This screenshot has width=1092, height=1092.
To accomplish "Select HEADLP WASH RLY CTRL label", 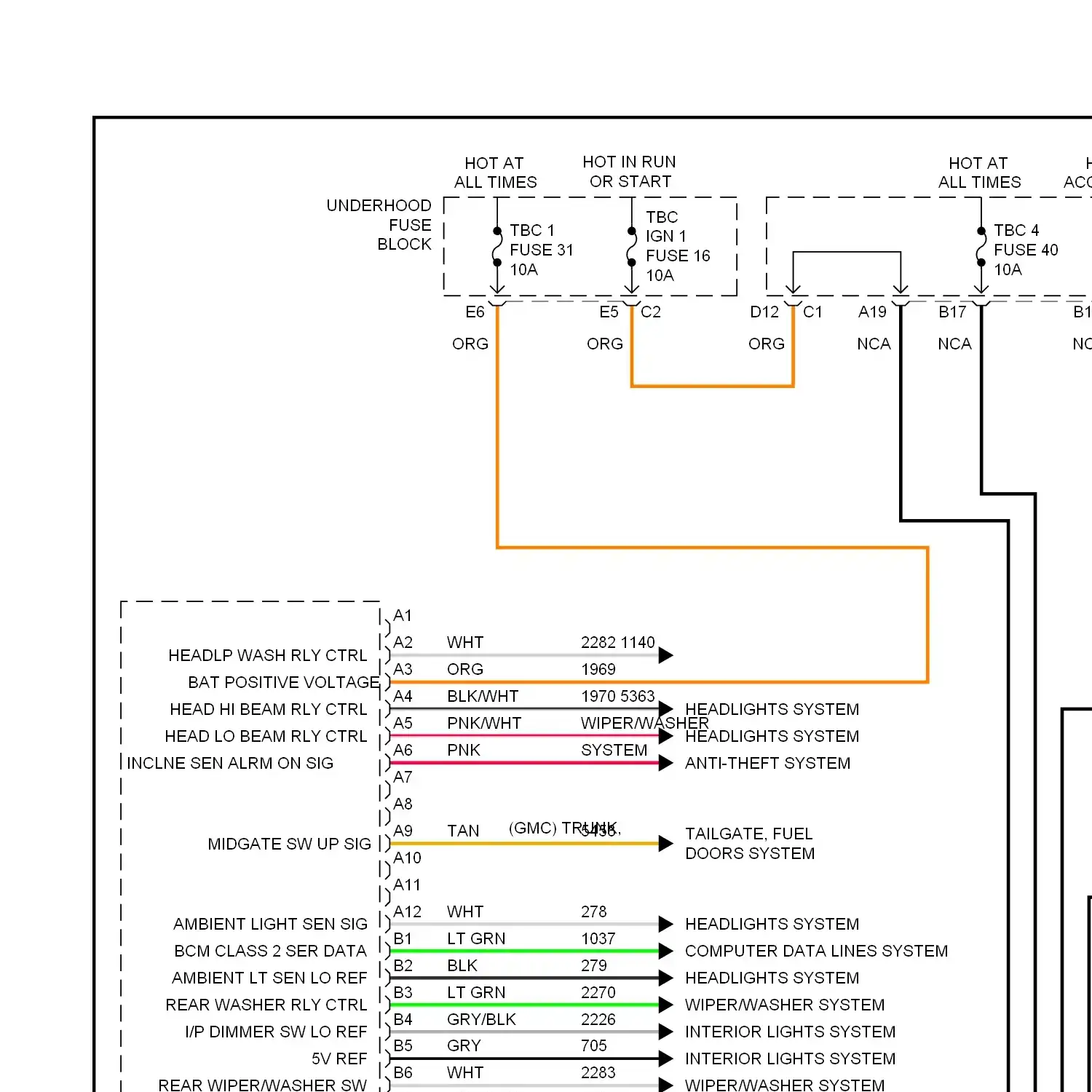I will [268, 655].
